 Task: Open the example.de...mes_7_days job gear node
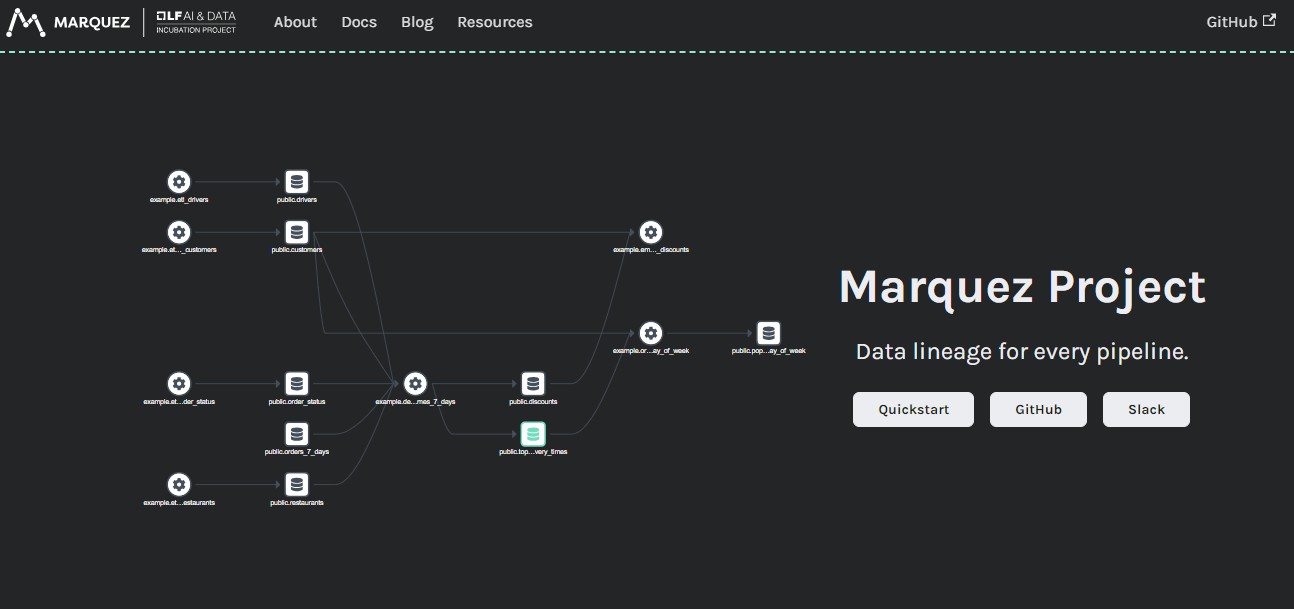(415, 384)
